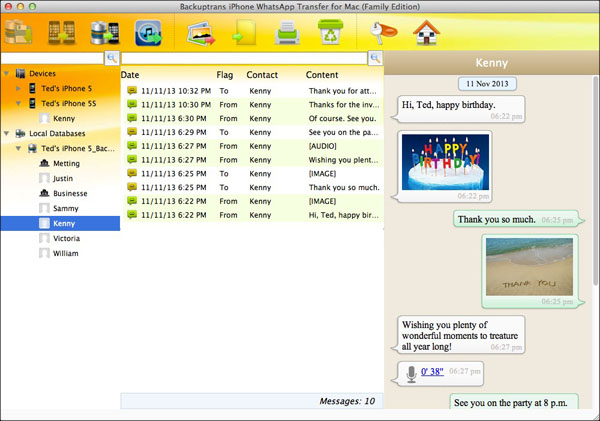
Task: Click the '11 Nov 2013' date label
Action: coord(487,84)
